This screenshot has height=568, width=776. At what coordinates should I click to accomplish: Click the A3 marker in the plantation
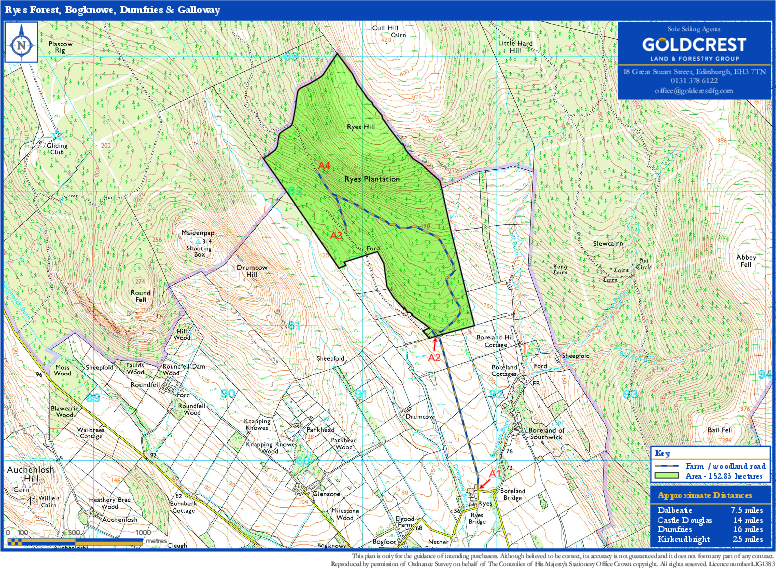[x=337, y=235]
